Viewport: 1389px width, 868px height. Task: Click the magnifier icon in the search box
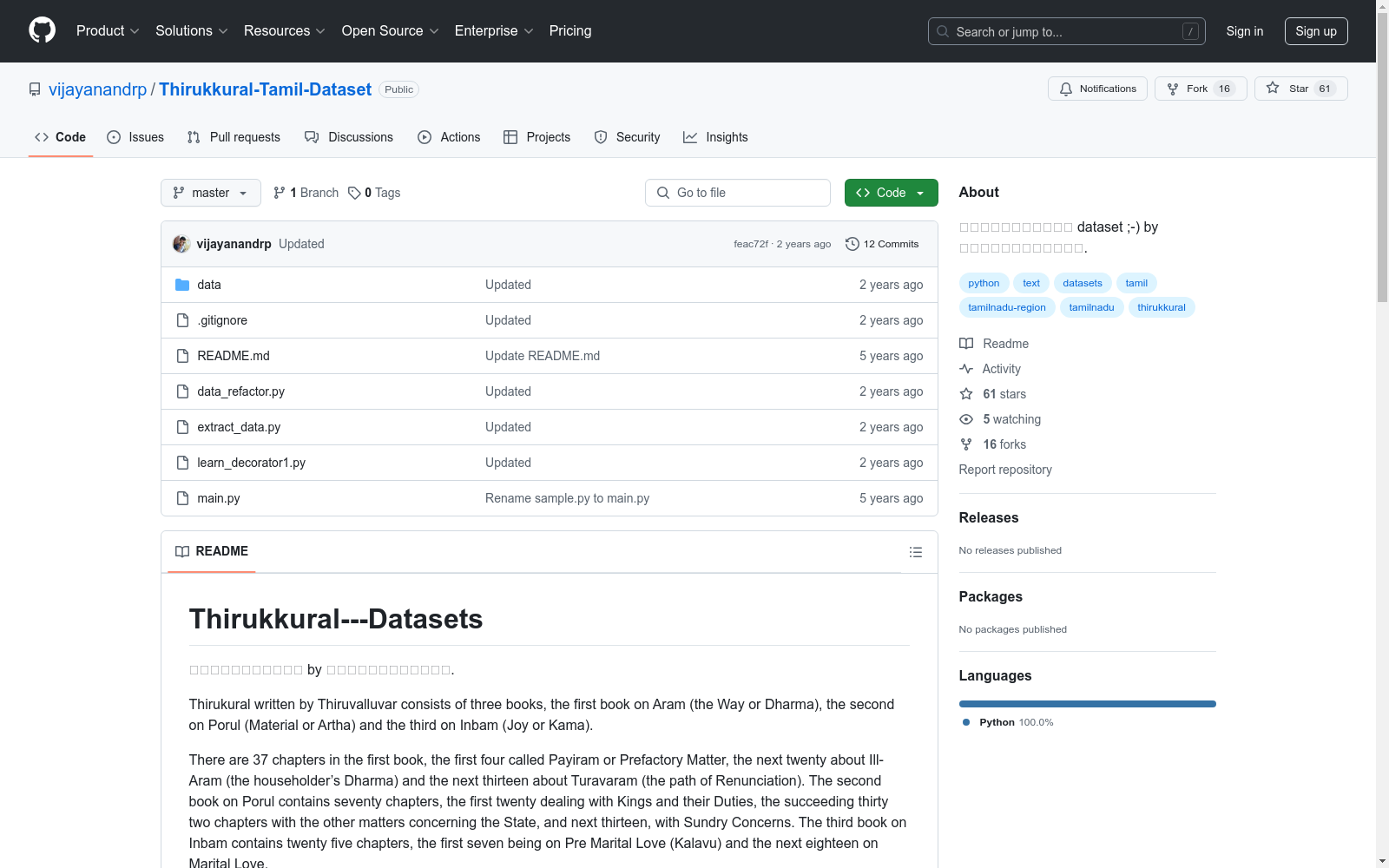(943, 31)
